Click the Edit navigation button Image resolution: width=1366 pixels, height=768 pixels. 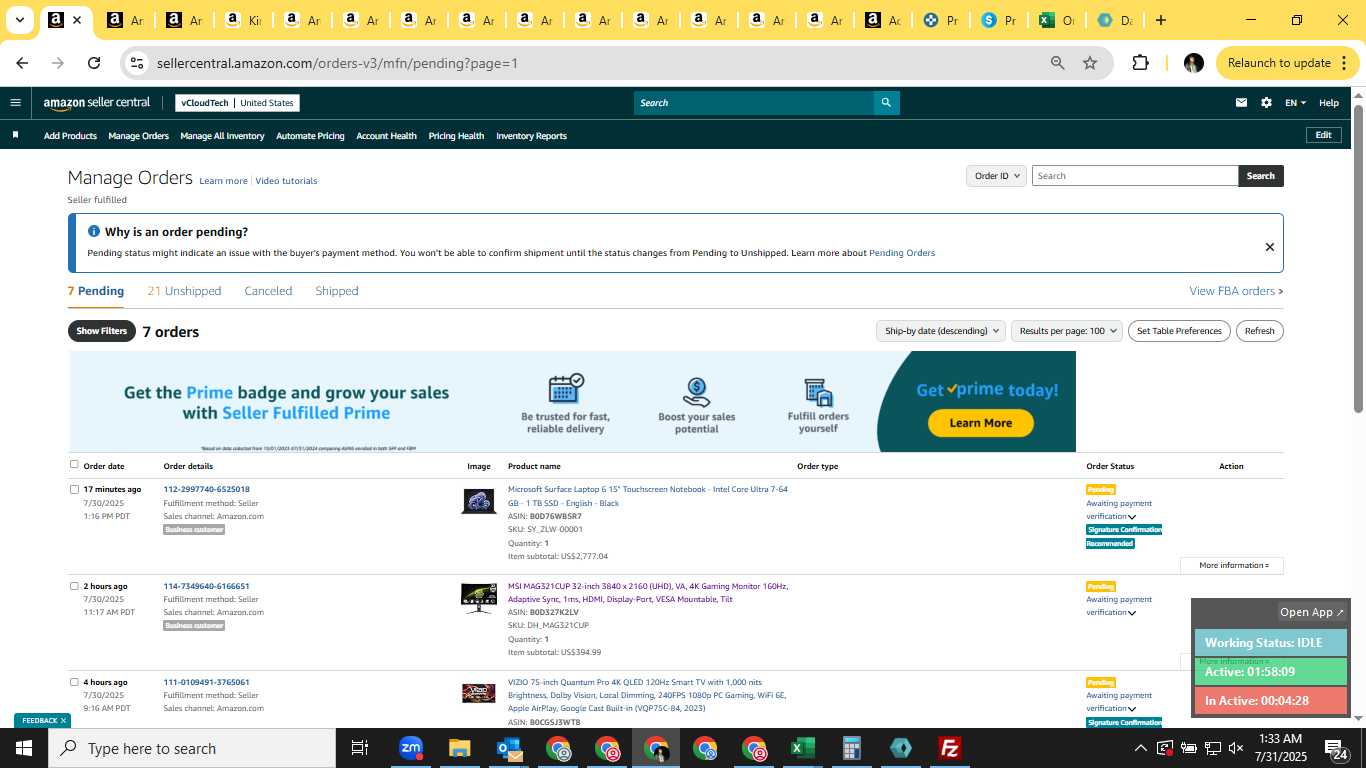(1323, 135)
